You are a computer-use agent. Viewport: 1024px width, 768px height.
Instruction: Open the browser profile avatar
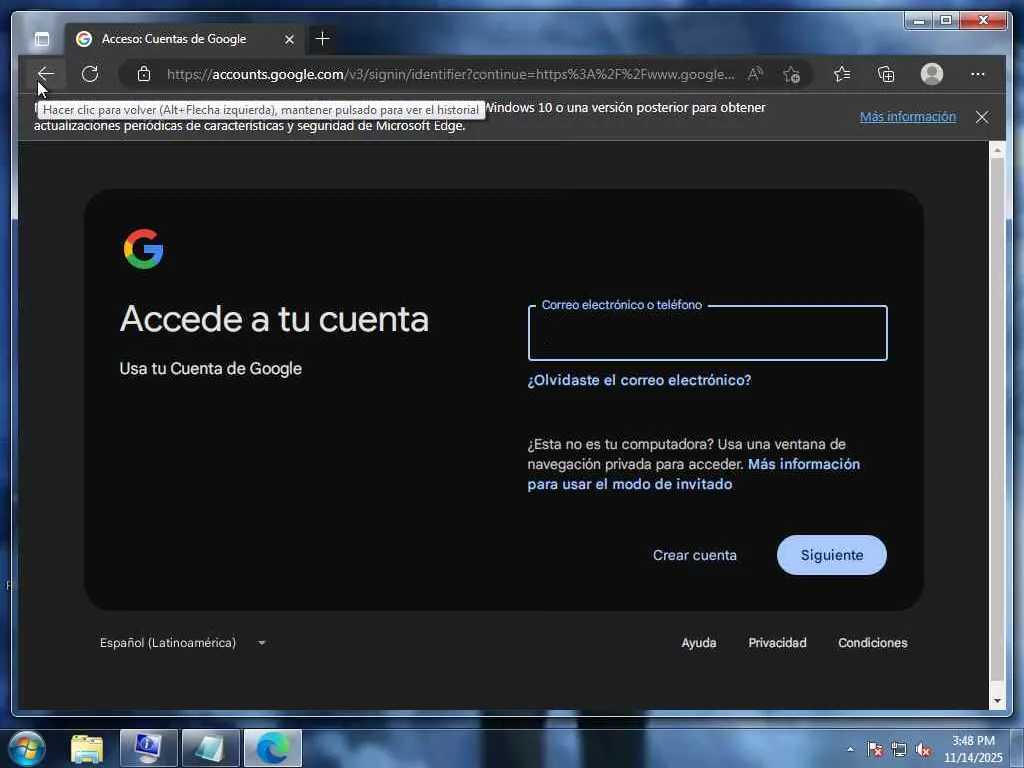tap(932, 74)
